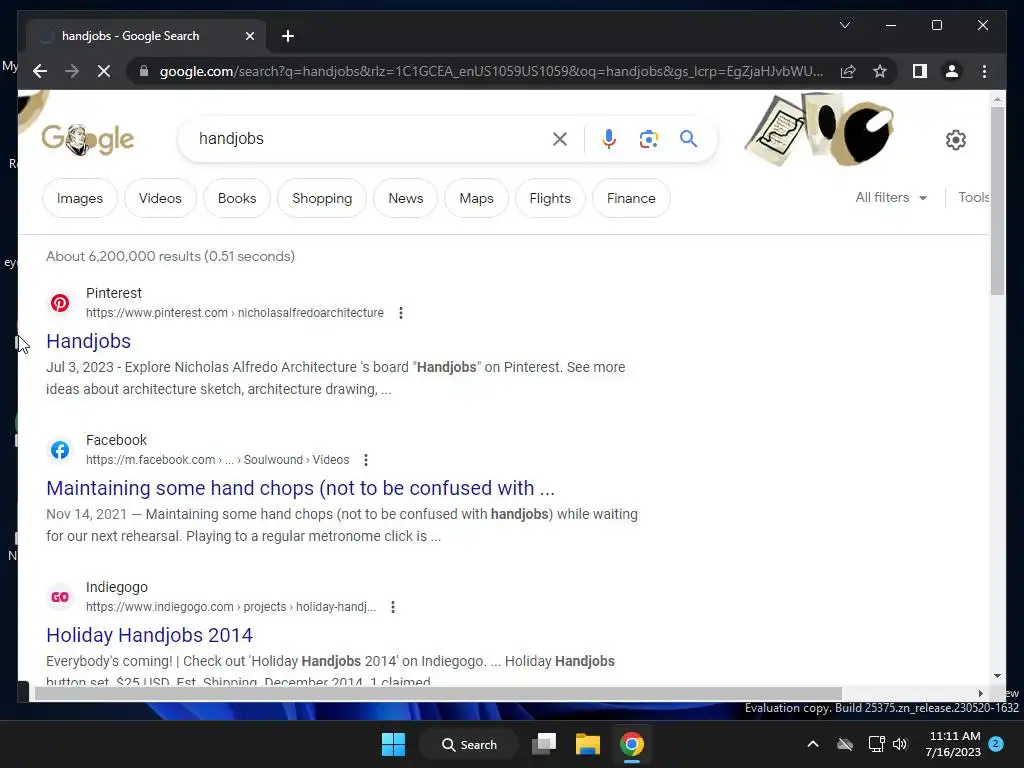This screenshot has width=1024, height=768.
Task: Open the Chrome side panel
Action: (x=920, y=71)
